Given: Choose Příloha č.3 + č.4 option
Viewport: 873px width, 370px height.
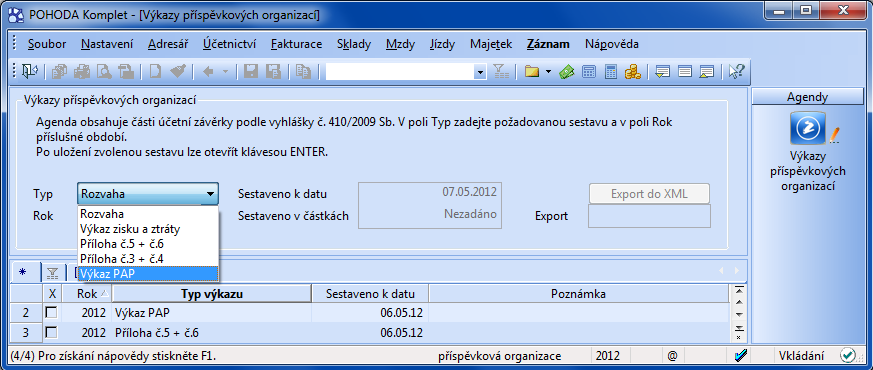Looking at the screenshot, I should (x=148, y=259).
